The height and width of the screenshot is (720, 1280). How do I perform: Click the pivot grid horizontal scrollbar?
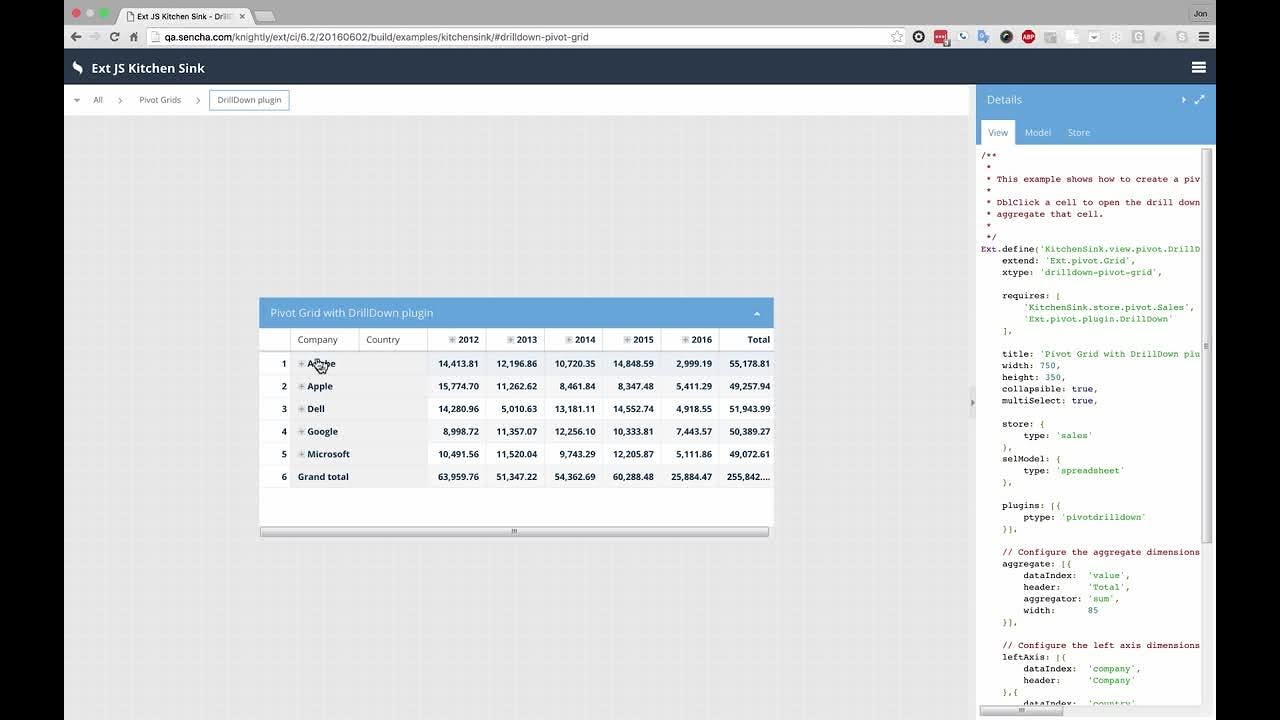(x=514, y=532)
